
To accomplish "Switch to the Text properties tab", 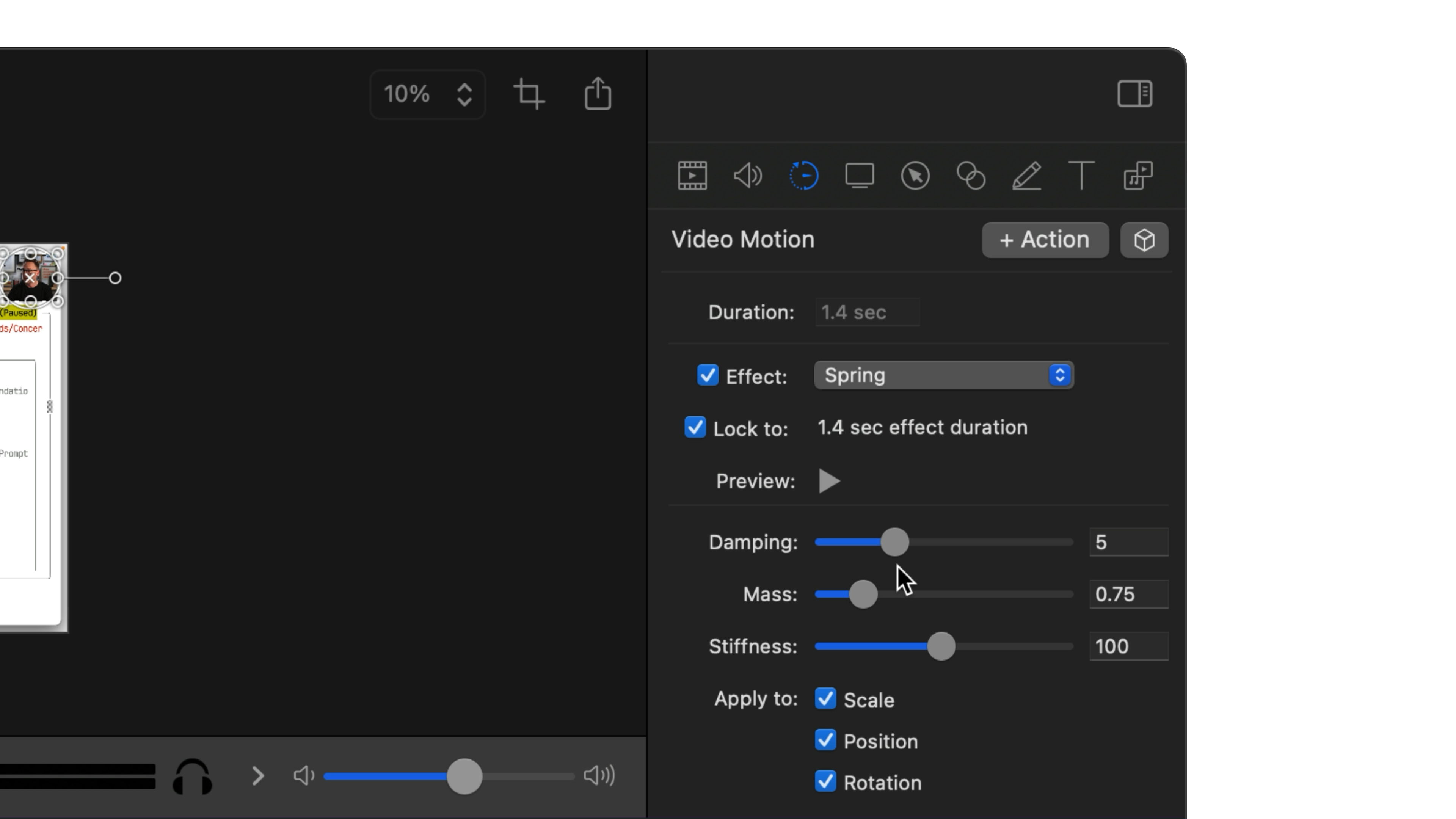I will coord(1081,176).
